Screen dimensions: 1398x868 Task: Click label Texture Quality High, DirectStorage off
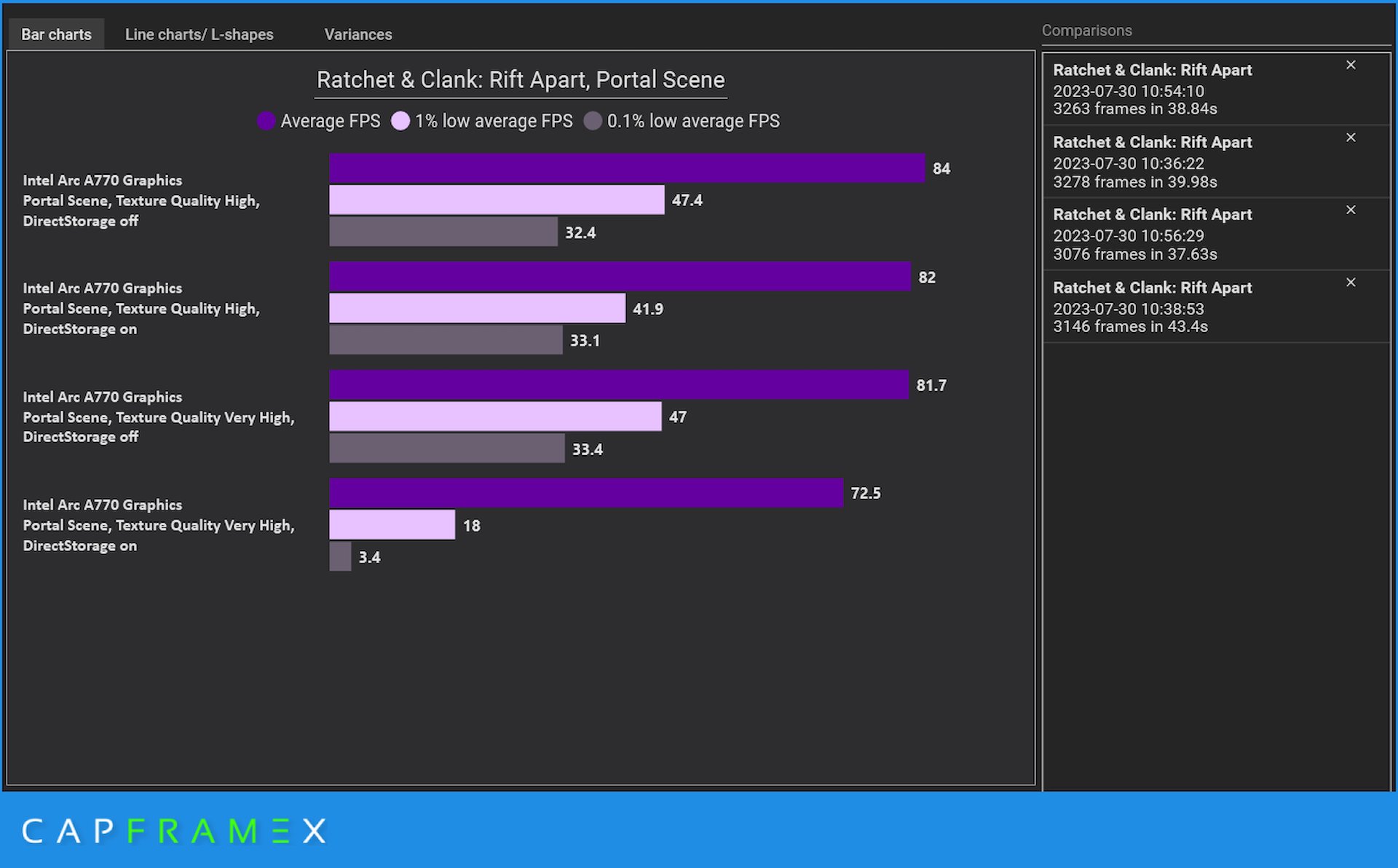(x=141, y=200)
